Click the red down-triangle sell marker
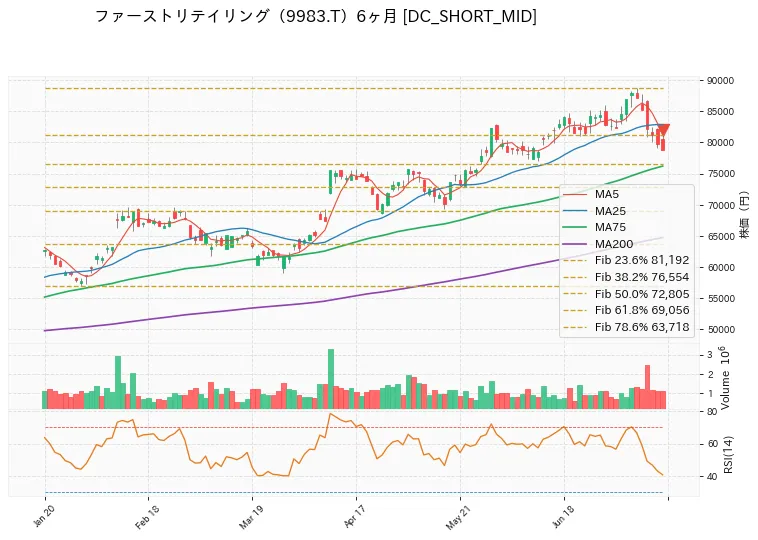This screenshot has height=540, width=758. pyautogui.click(x=663, y=130)
